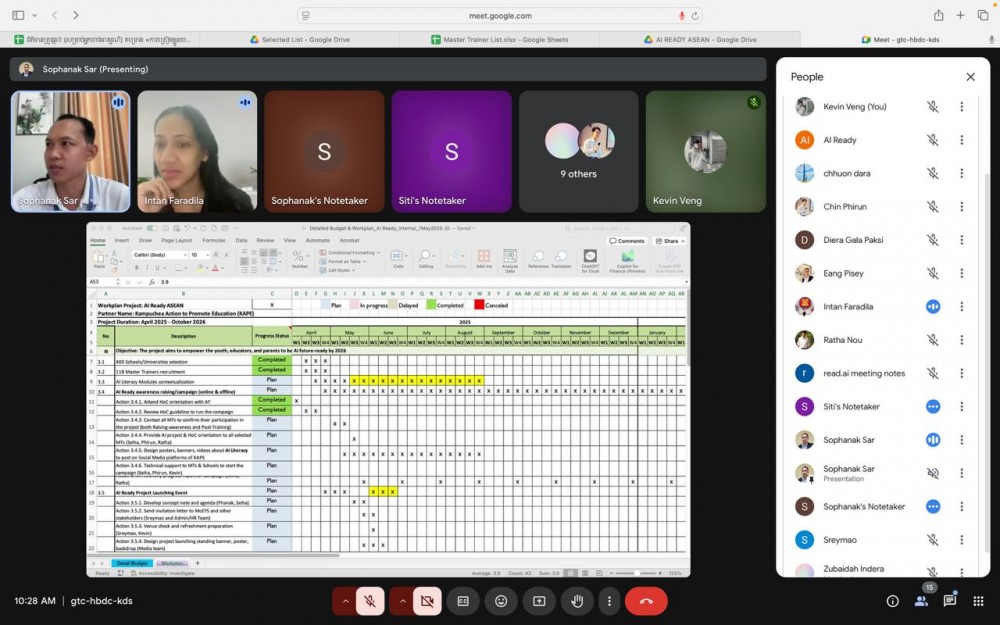Toggle Italic in the shared Excel ribbon
Screen dimensions: 1000x625
point(147,268)
